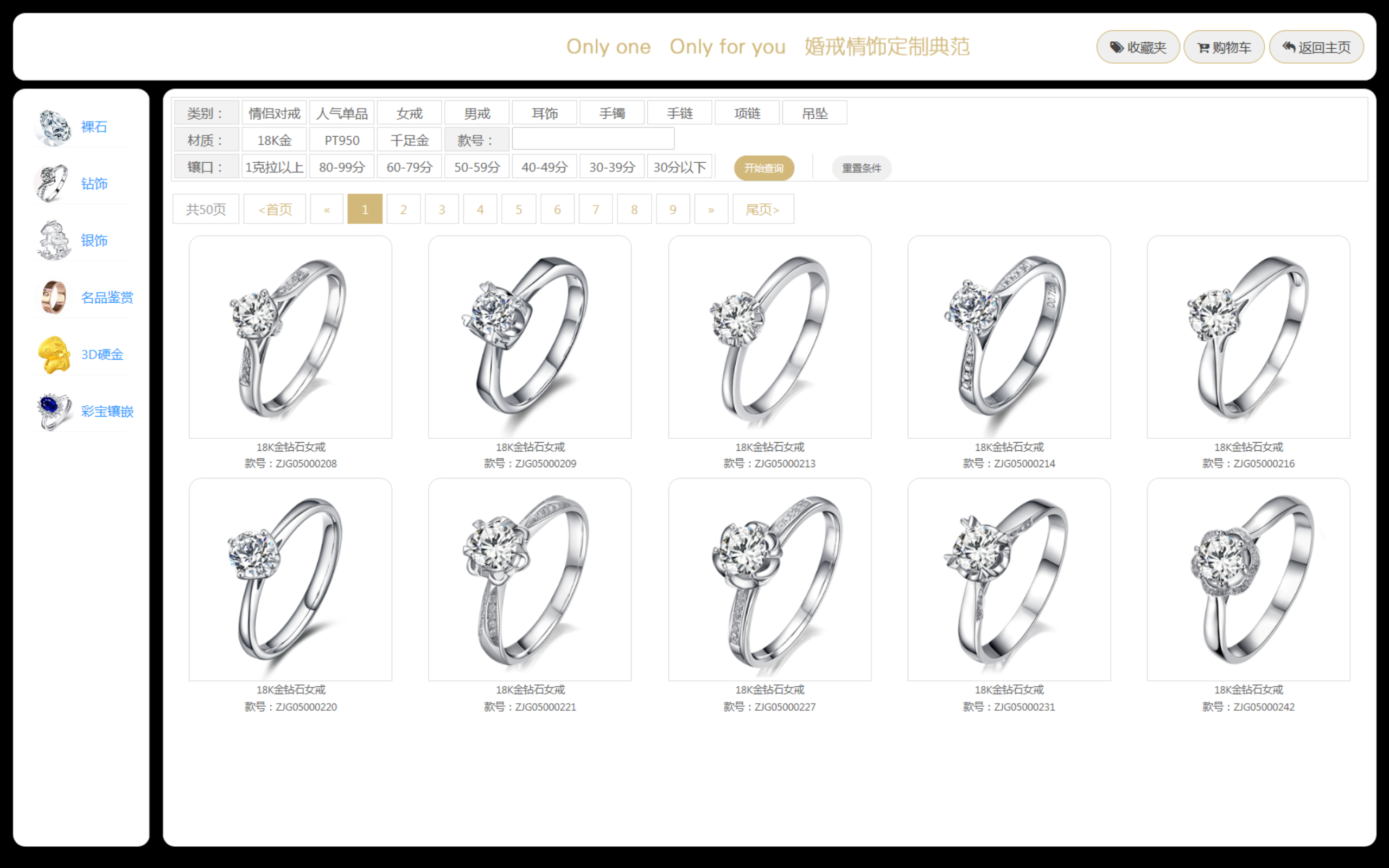The width and height of the screenshot is (1389, 868).
Task: Filter category by 女戒
Action: [409, 113]
